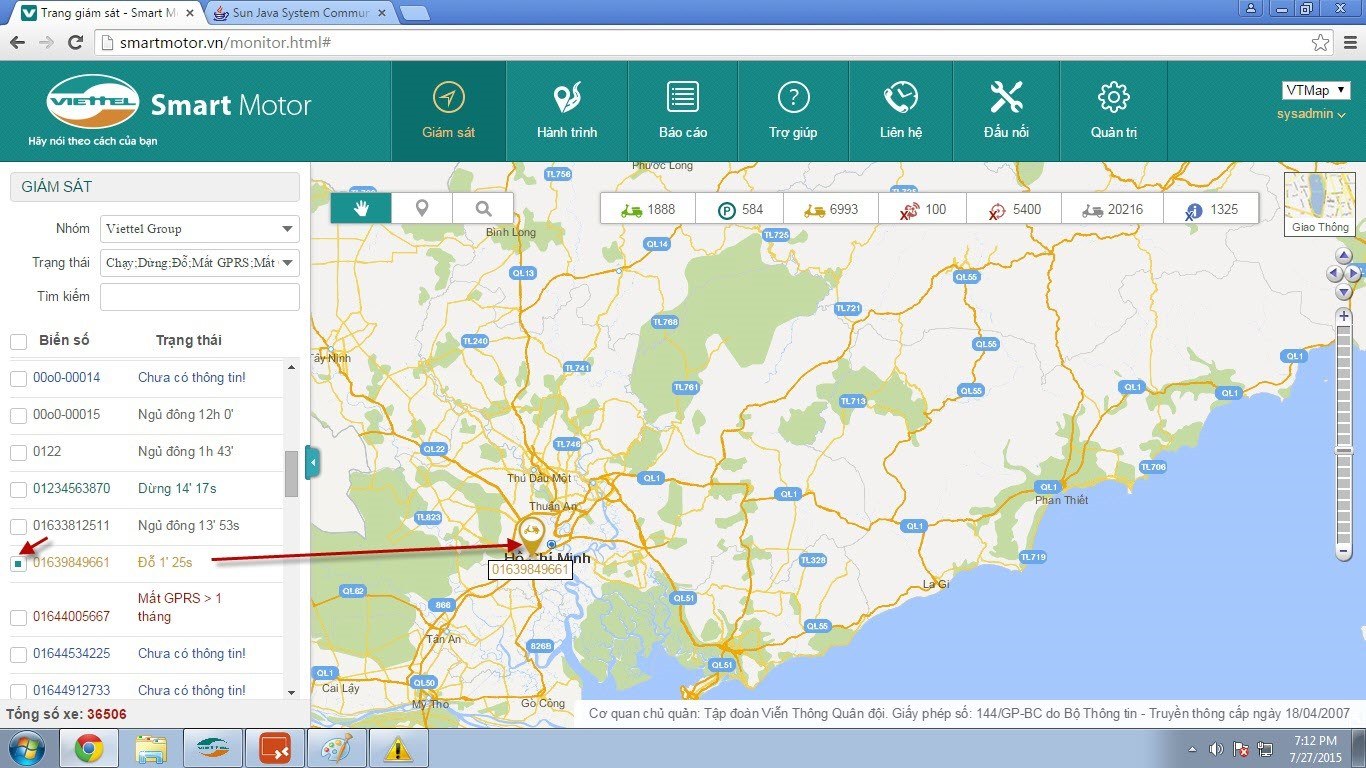Open the Hành trình menu
The width and height of the screenshot is (1366, 768).
567,111
